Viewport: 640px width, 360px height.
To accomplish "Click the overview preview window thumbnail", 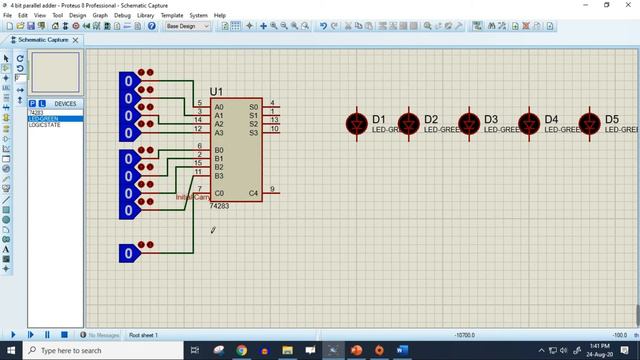I will pyautogui.click(x=56, y=72).
